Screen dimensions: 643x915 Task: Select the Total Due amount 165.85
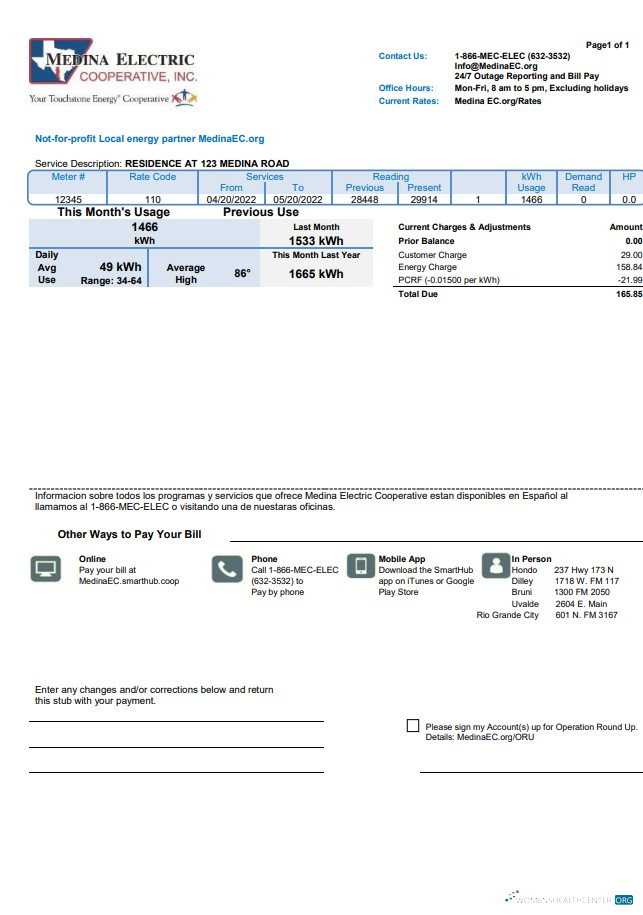(629, 294)
